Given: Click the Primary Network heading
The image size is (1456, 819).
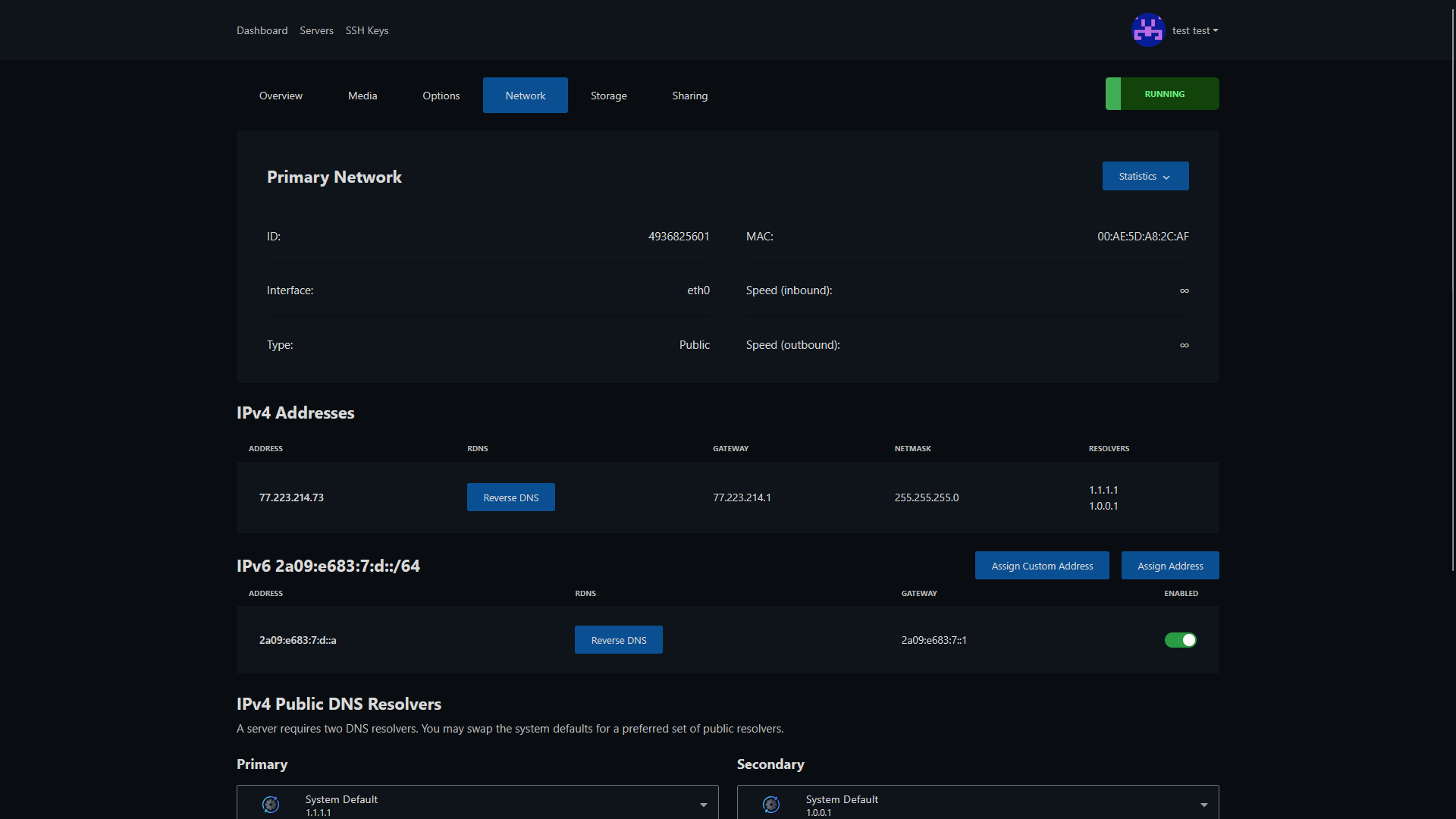Looking at the screenshot, I should pyautogui.click(x=334, y=177).
